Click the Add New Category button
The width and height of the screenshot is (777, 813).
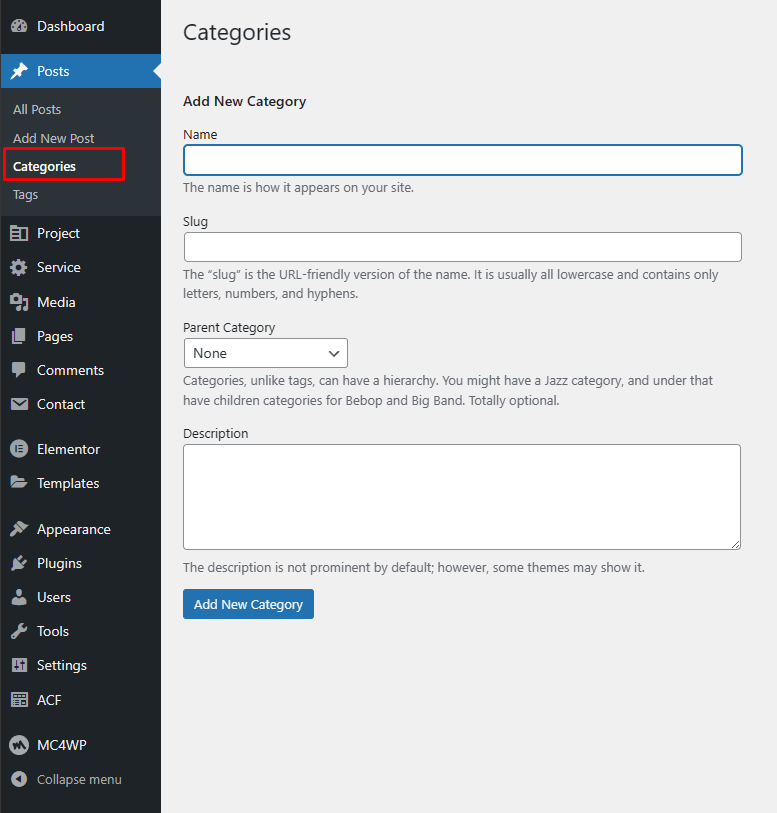248,604
